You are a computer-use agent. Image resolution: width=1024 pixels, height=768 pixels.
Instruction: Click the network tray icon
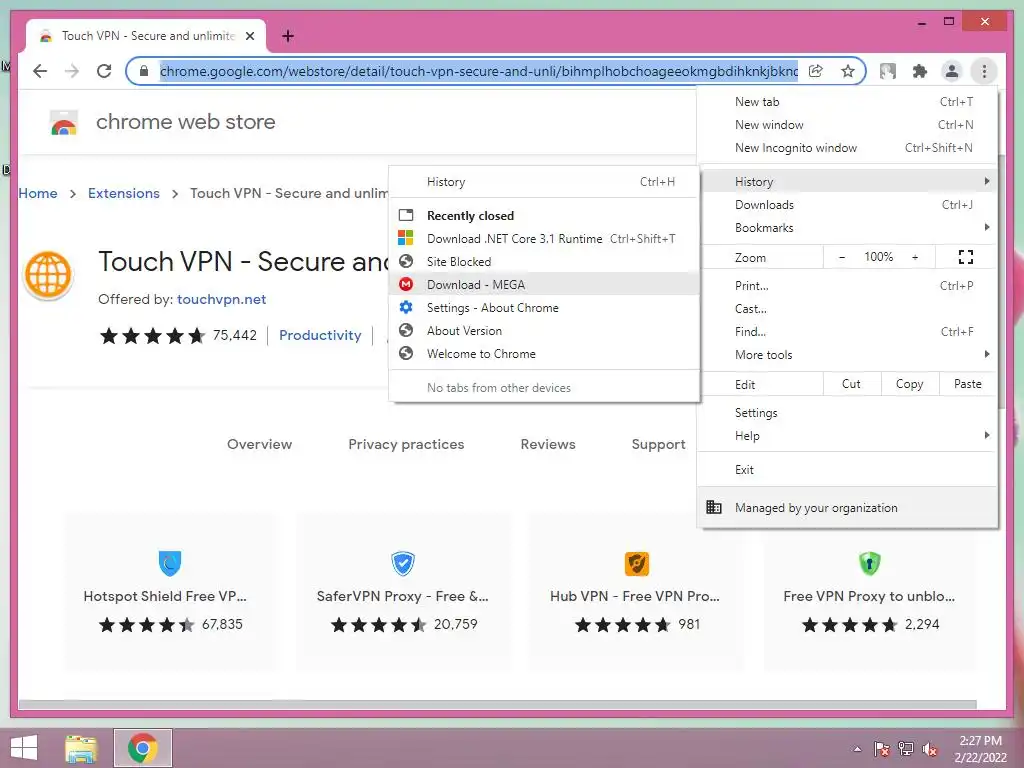point(906,749)
